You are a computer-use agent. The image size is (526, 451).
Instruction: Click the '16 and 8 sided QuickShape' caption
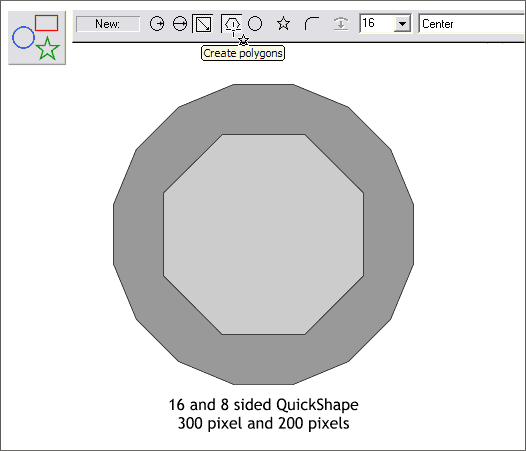(263, 405)
